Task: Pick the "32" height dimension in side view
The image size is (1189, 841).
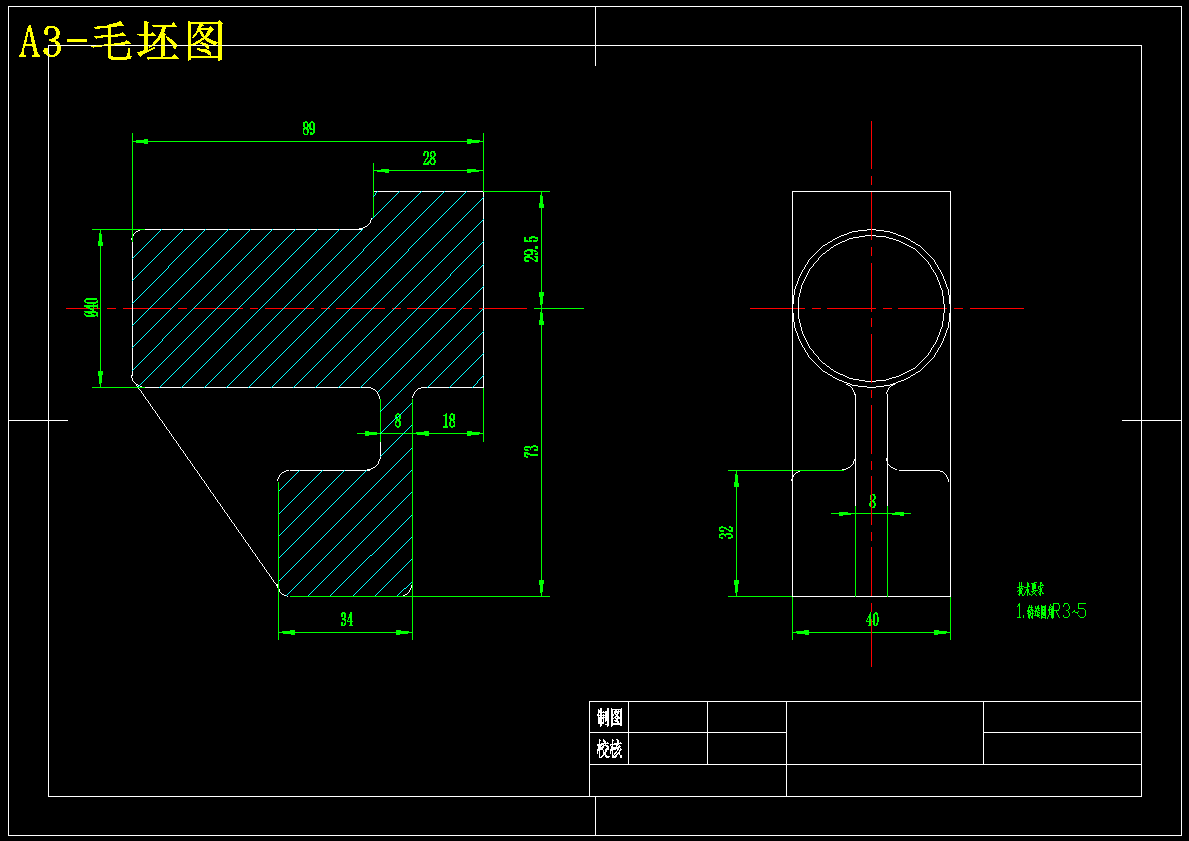Action: (726, 532)
